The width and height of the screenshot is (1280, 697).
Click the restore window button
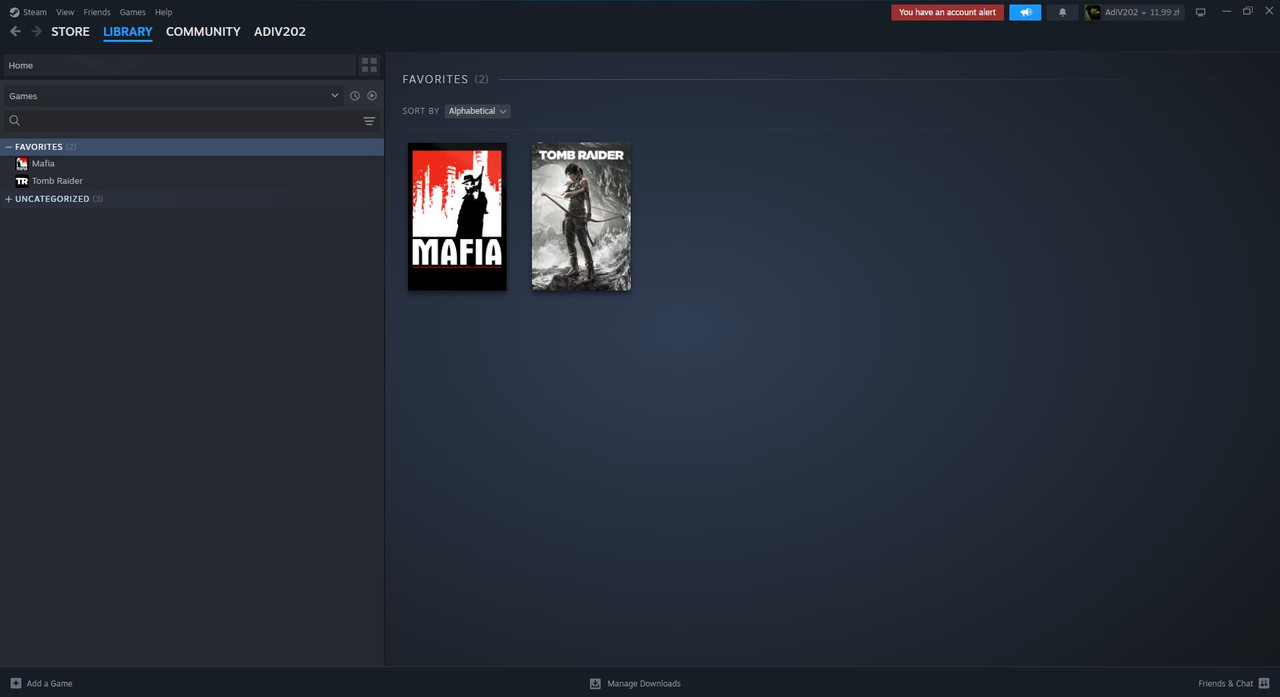point(1248,11)
